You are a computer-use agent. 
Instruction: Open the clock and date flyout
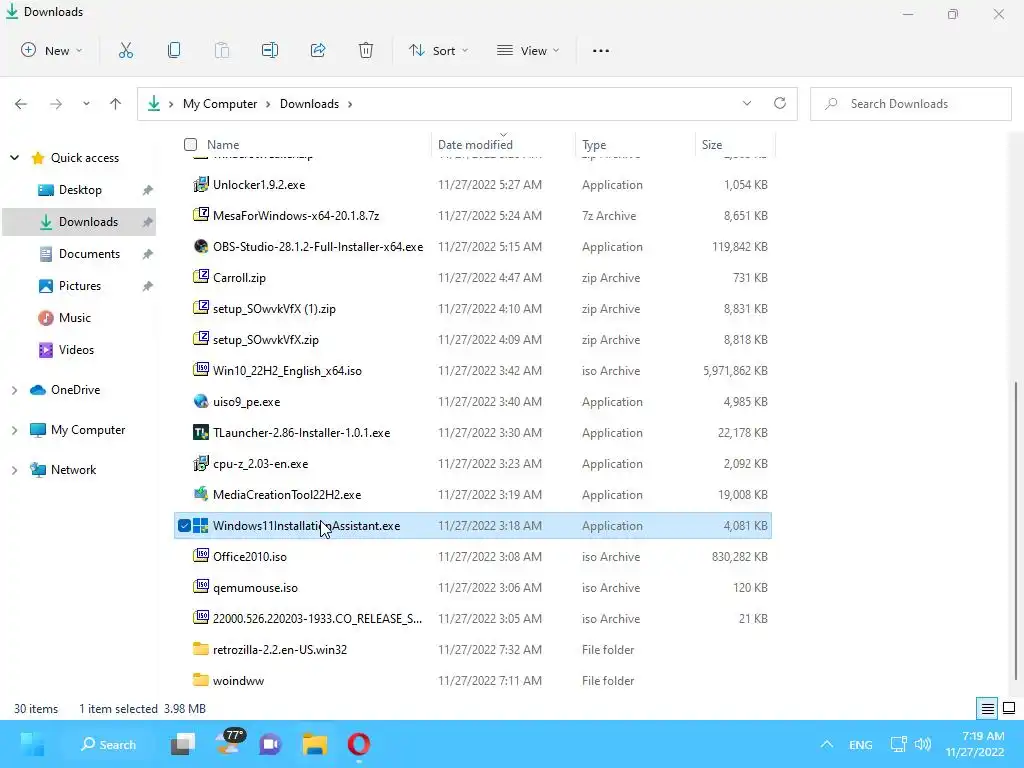tap(975, 744)
